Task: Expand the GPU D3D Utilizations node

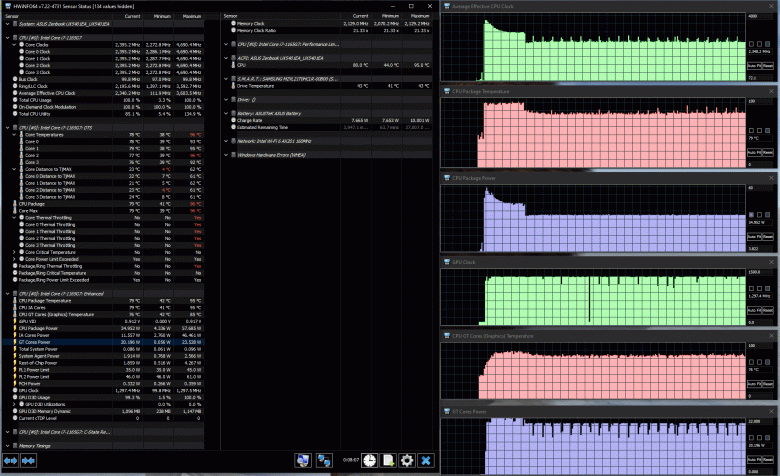Action: 14,404
